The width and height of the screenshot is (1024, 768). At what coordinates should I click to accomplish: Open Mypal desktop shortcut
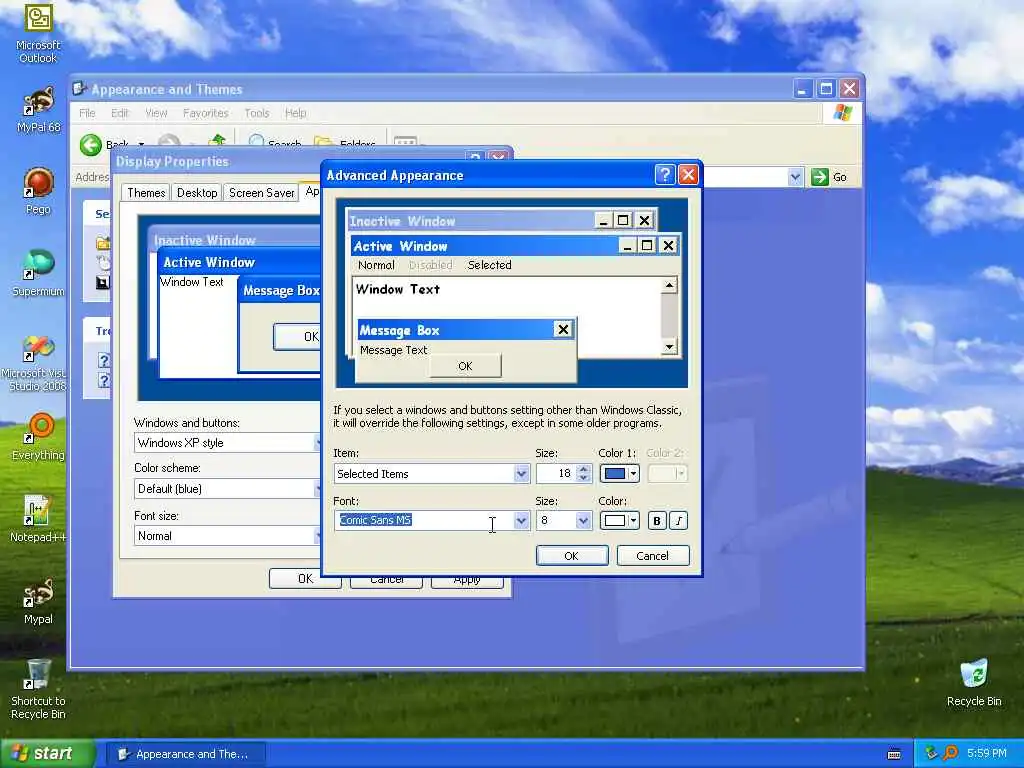tap(38, 601)
